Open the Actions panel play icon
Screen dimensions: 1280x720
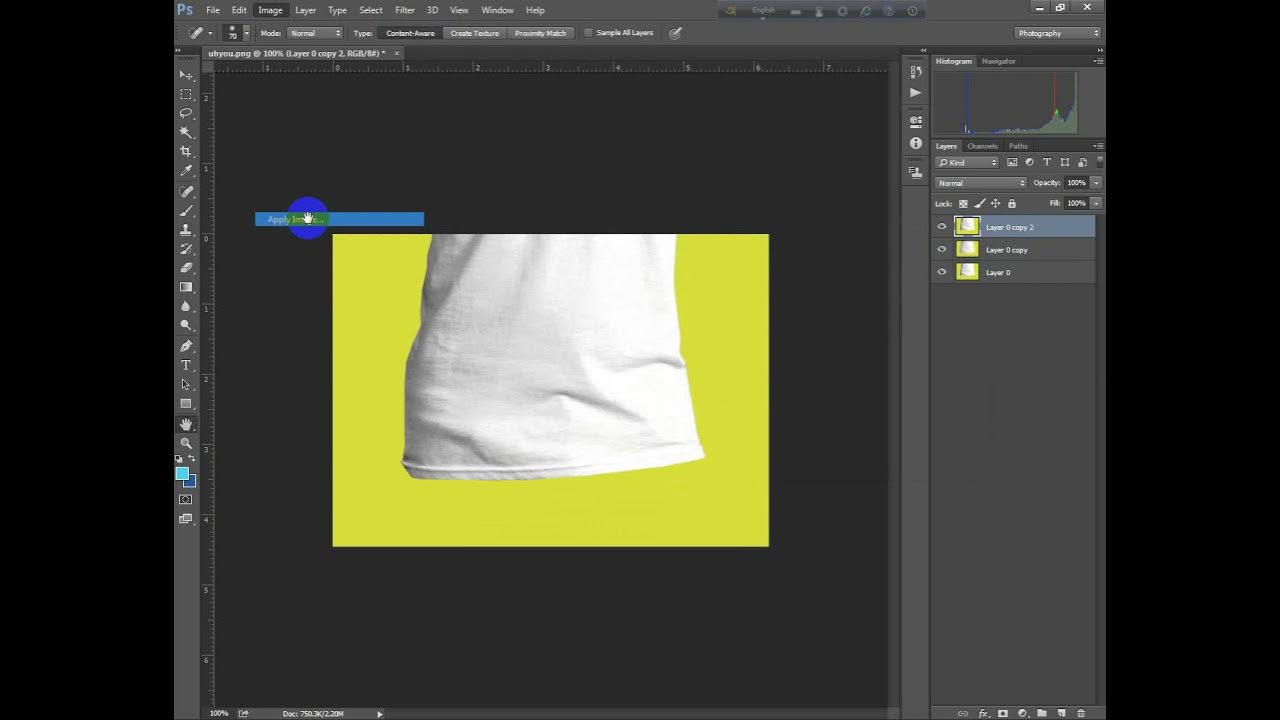pos(915,92)
